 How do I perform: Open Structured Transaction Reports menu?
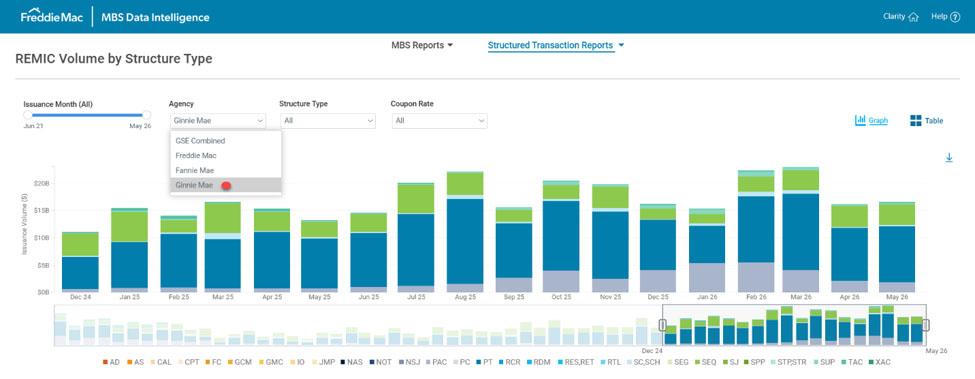click(x=556, y=45)
